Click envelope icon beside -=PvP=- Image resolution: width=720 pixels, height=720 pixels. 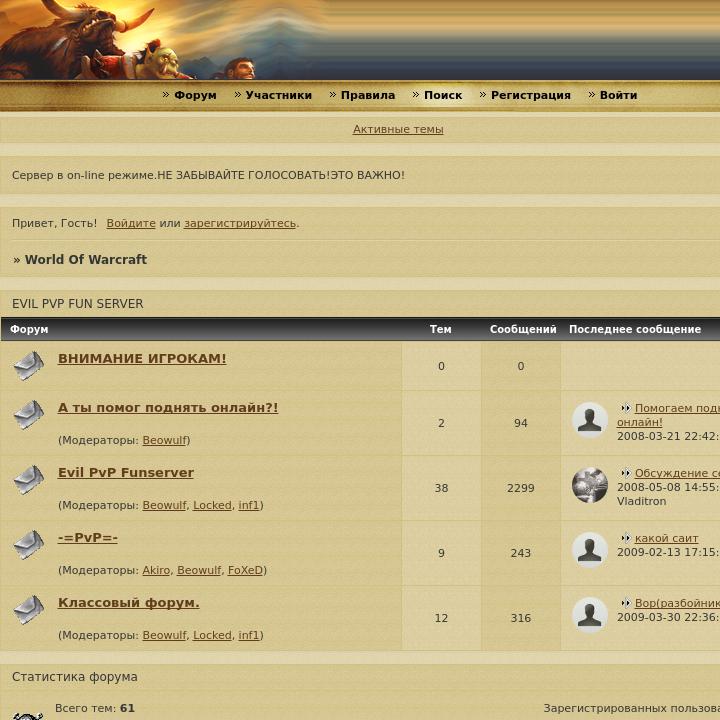(28, 545)
